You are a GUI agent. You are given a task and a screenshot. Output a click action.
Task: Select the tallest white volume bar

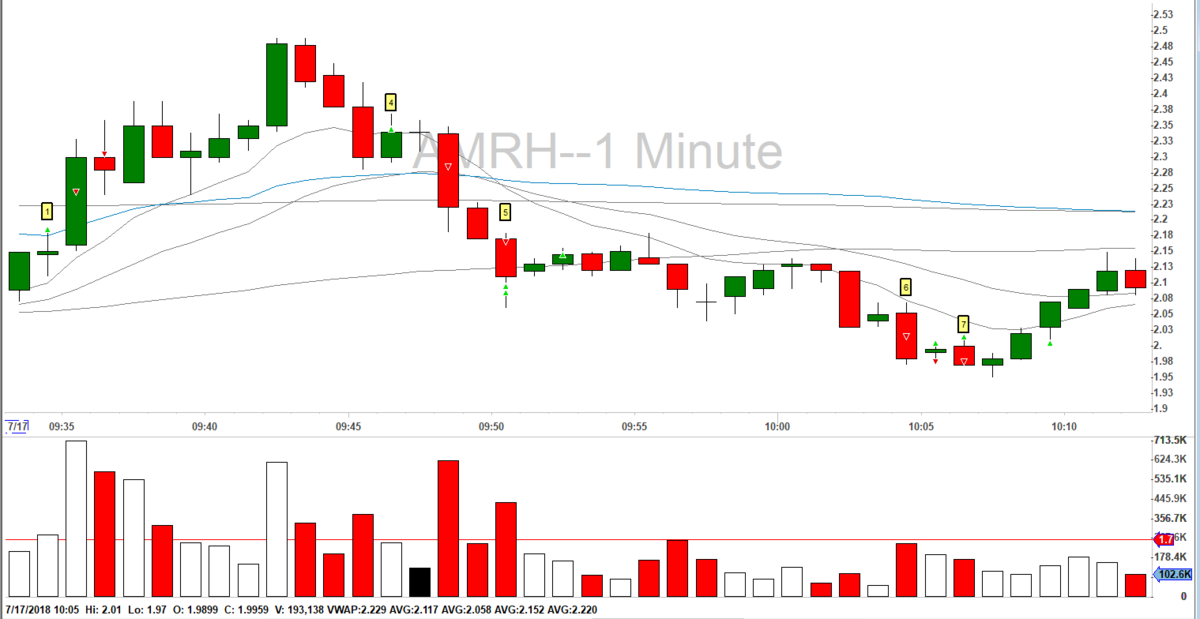[76, 518]
